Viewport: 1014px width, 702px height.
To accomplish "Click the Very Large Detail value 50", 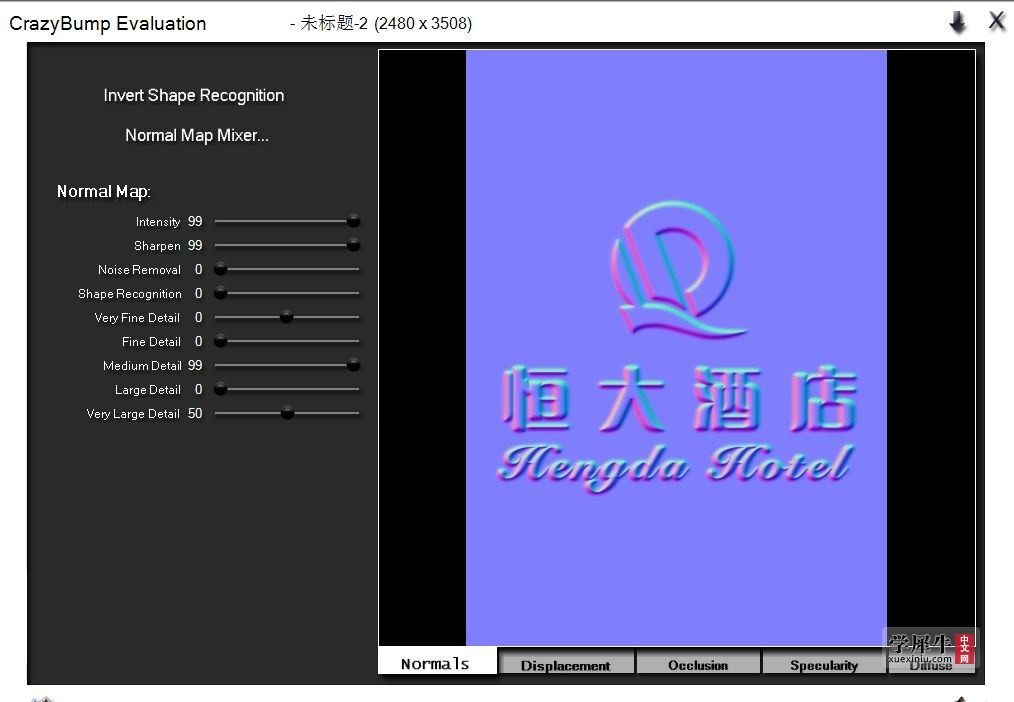I will tap(195, 414).
